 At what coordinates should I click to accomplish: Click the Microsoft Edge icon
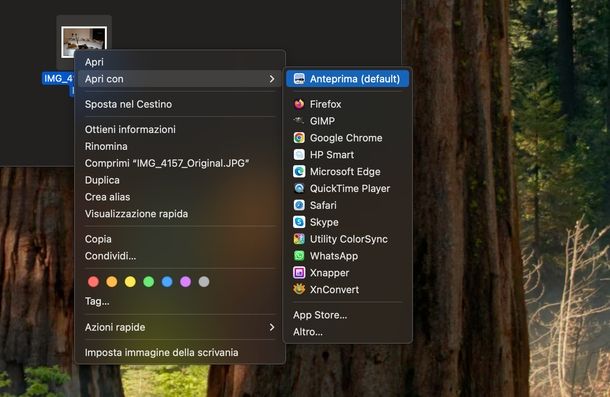point(299,171)
